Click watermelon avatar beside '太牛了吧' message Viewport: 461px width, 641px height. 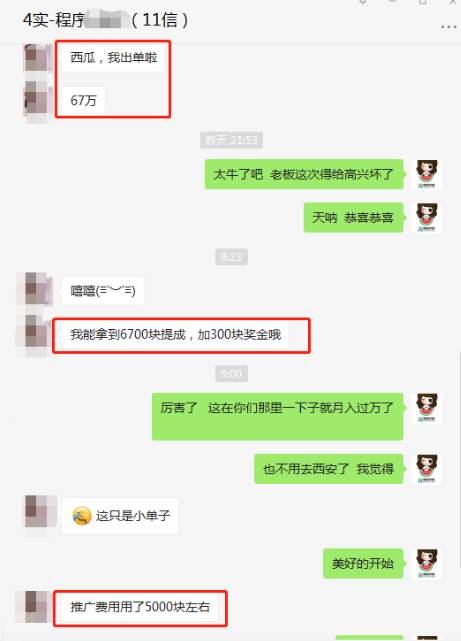click(427, 174)
